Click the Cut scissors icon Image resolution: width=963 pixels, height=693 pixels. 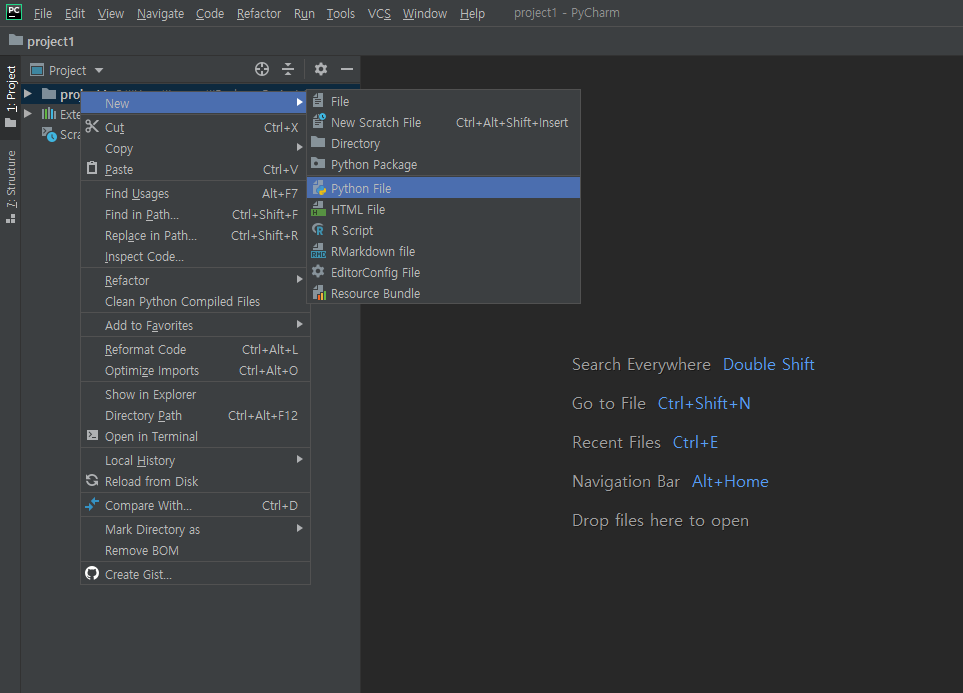pos(92,127)
